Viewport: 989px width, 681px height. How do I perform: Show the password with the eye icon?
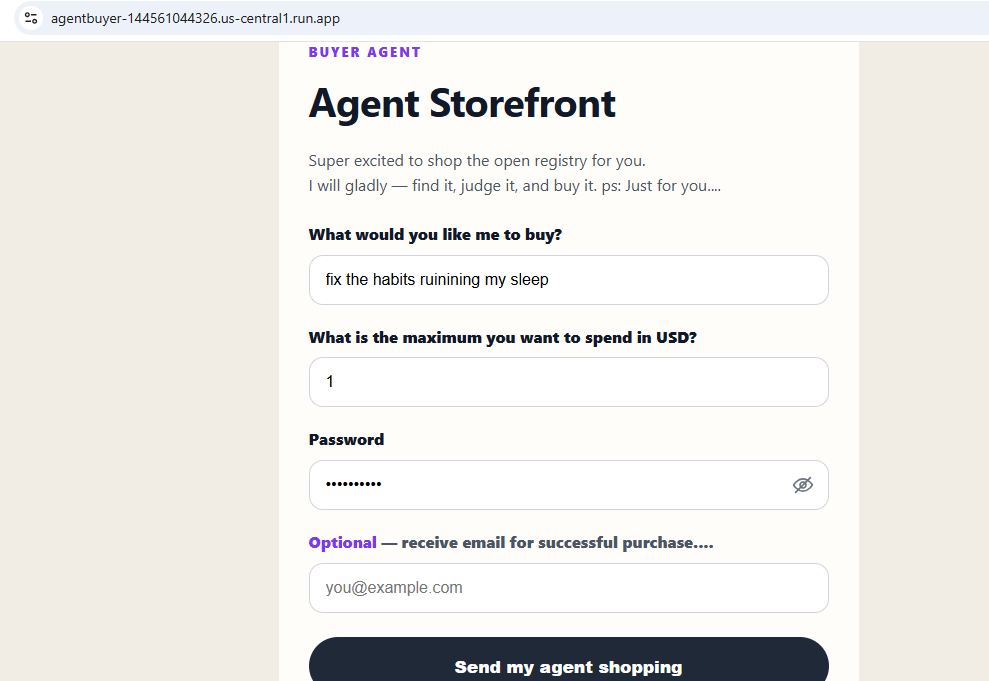802,485
